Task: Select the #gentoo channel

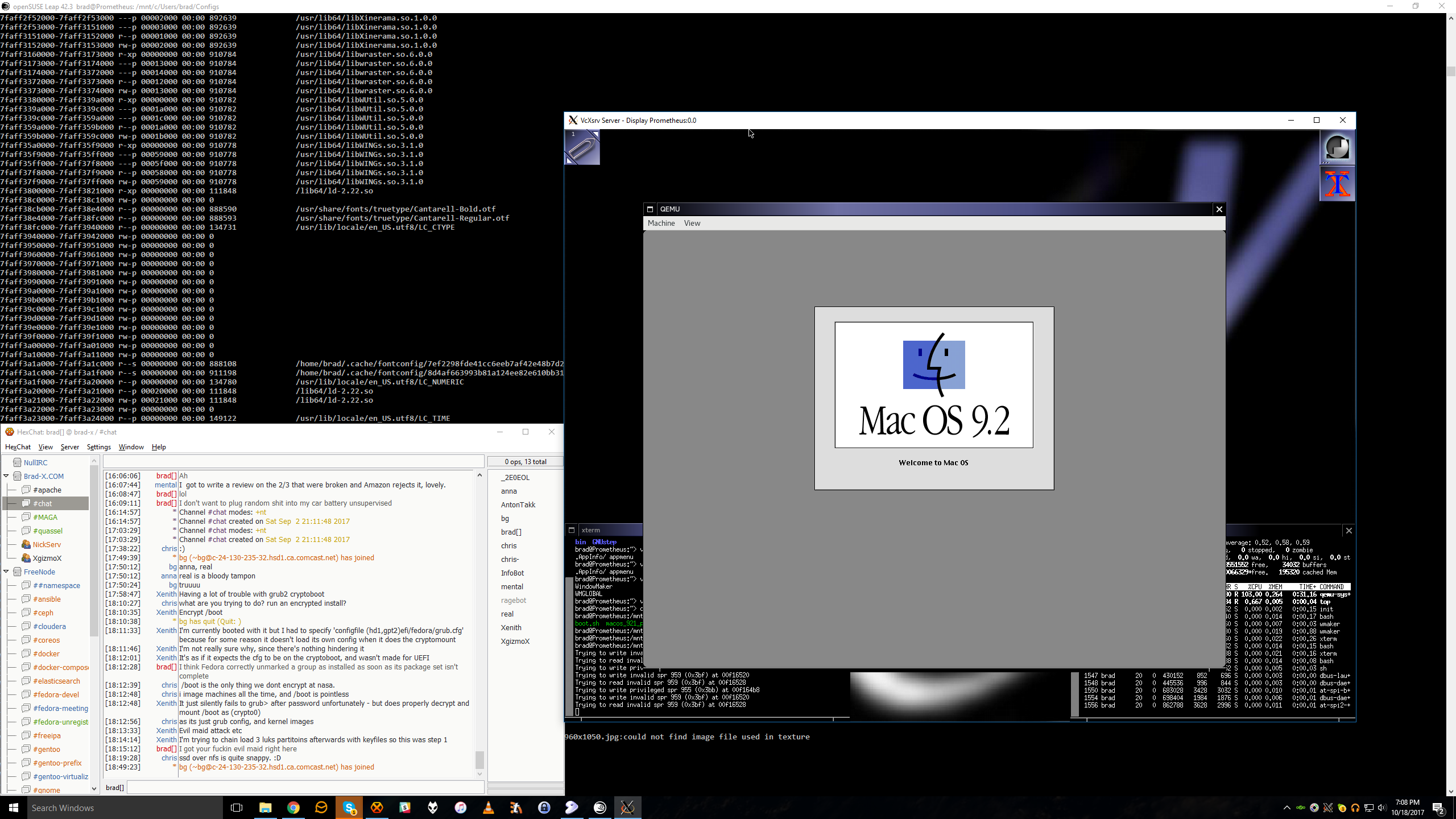Action: 46,749
